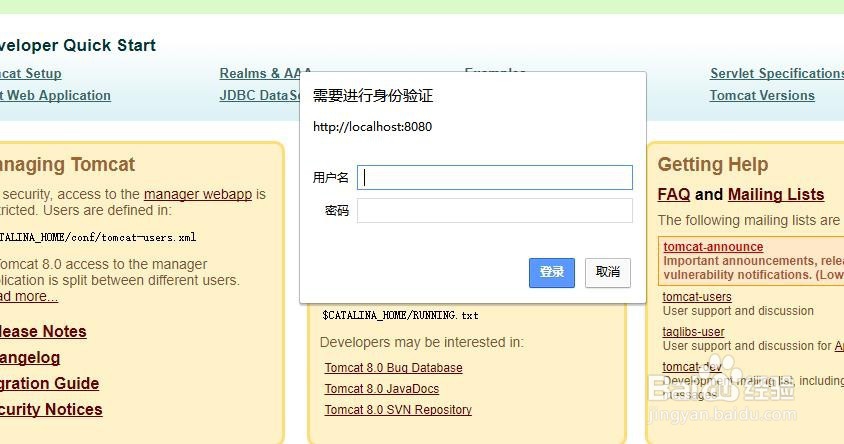Open Tomcat 8.0 JavaDocs link
The image size is (844, 444).
click(382, 389)
